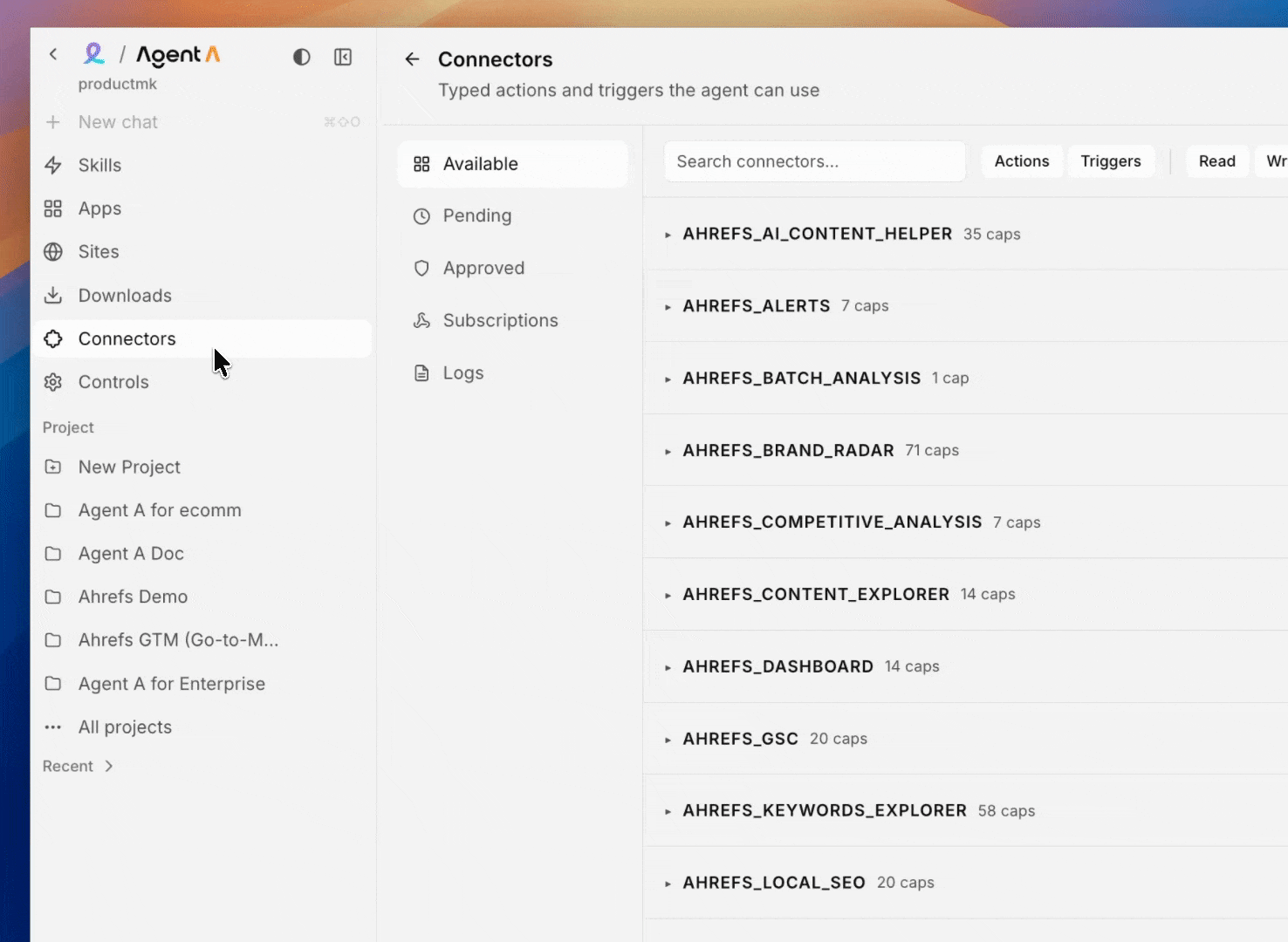Click the Ahrefs Demo folder icon

[53, 597]
